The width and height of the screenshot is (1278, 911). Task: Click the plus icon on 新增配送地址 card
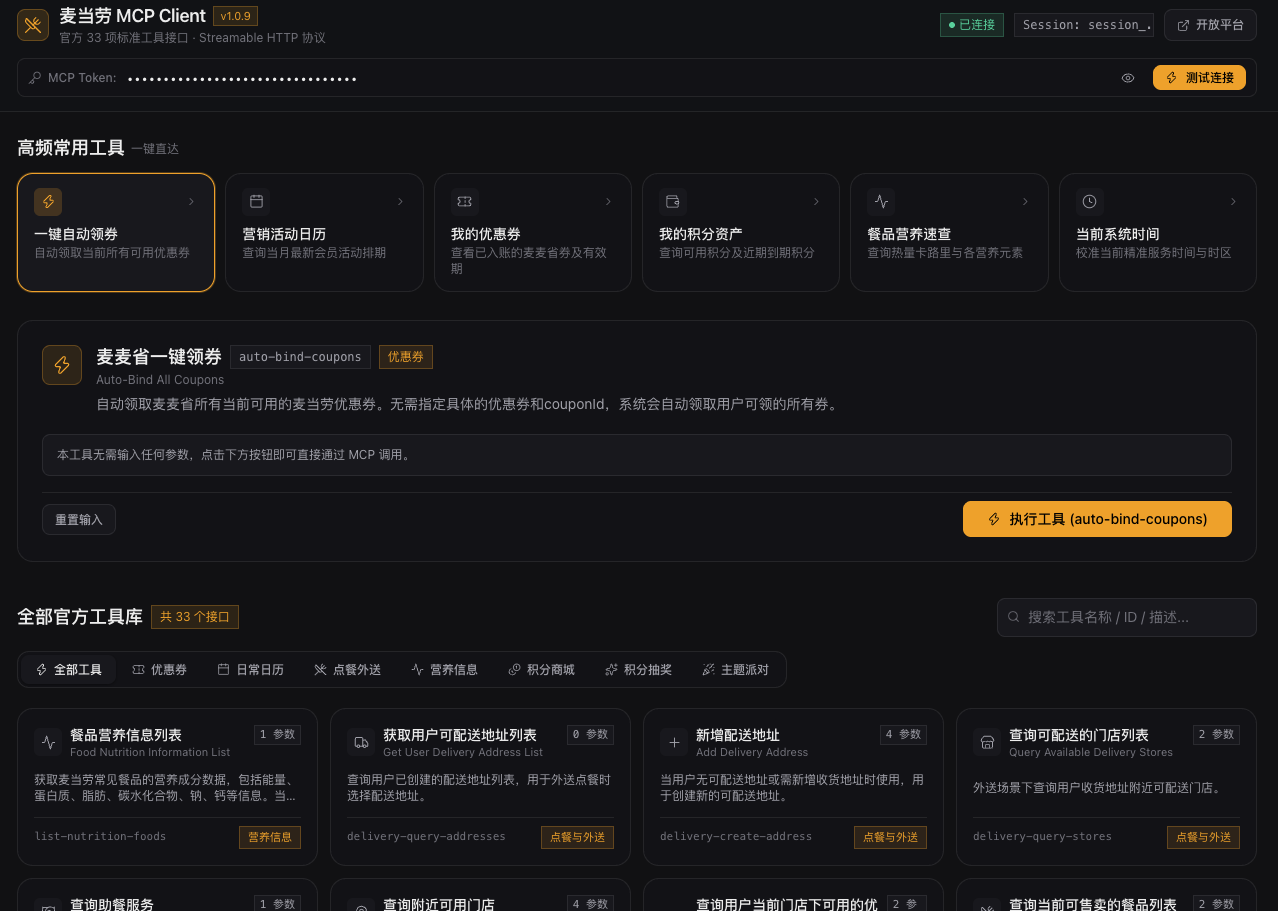coord(674,742)
